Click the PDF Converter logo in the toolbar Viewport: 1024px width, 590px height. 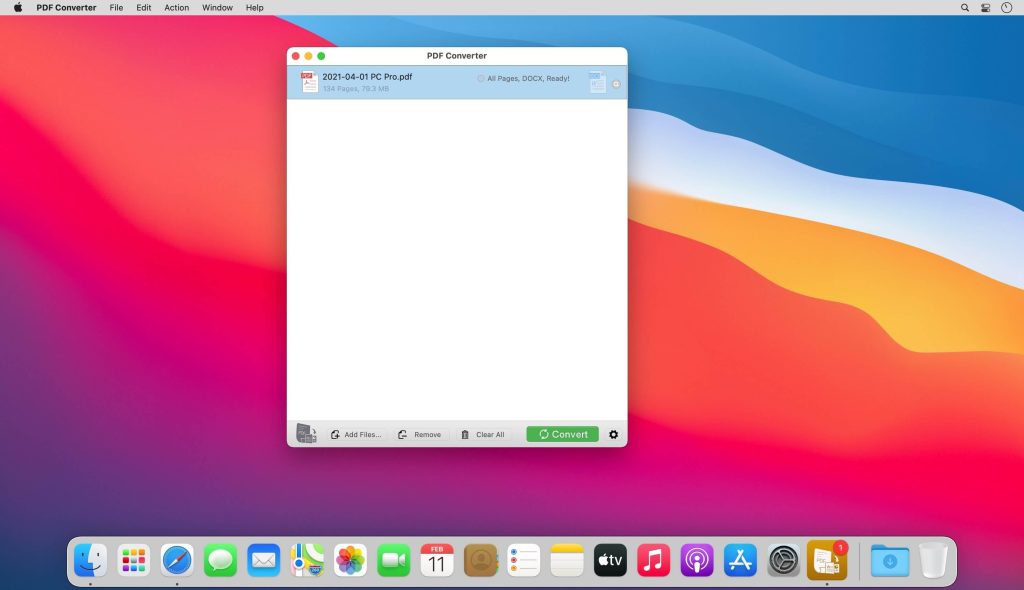[306, 432]
